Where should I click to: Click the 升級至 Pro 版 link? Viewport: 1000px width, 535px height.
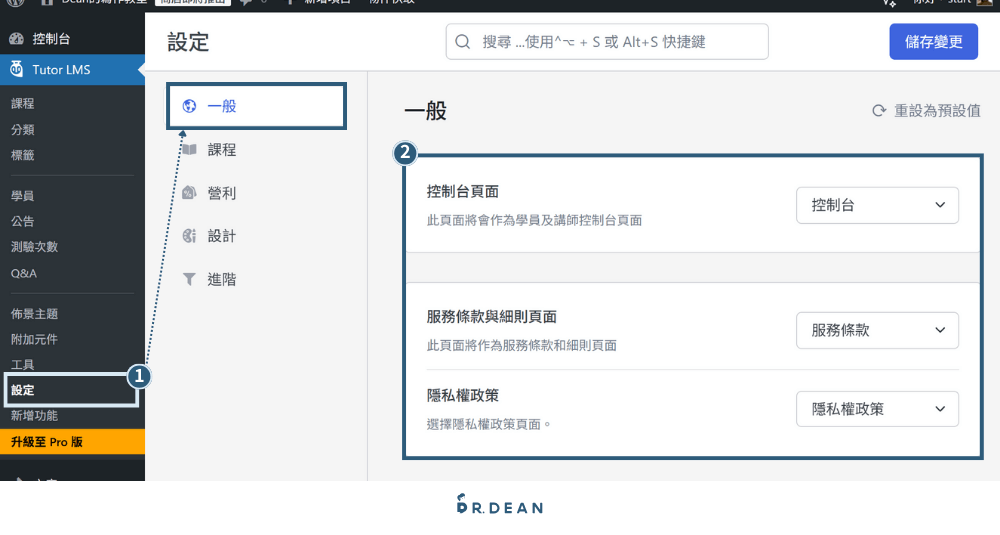(72, 442)
